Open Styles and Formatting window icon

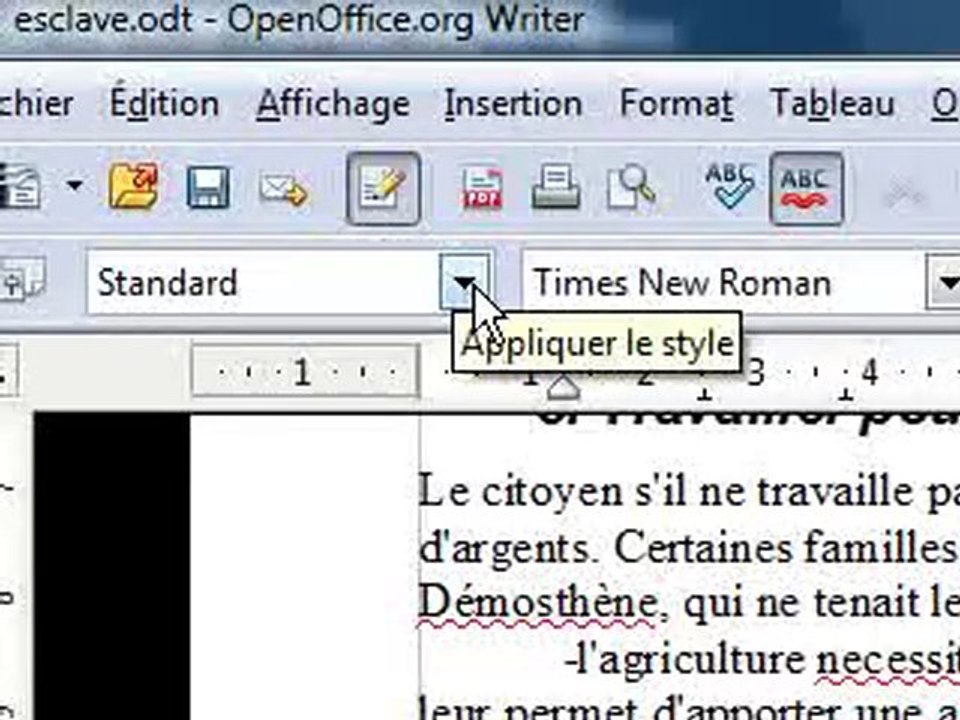[x=22, y=280]
